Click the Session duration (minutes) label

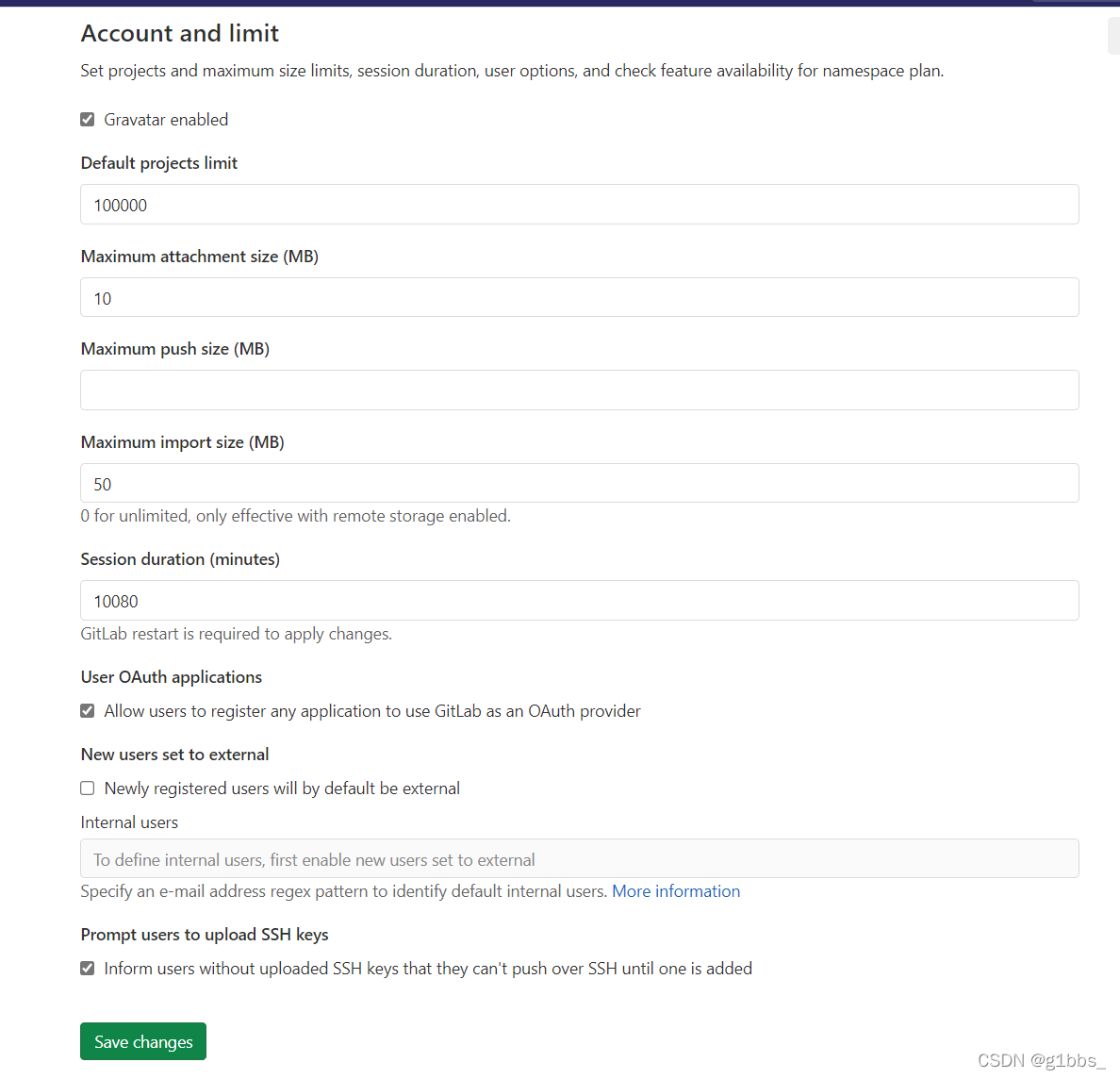point(180,559)
